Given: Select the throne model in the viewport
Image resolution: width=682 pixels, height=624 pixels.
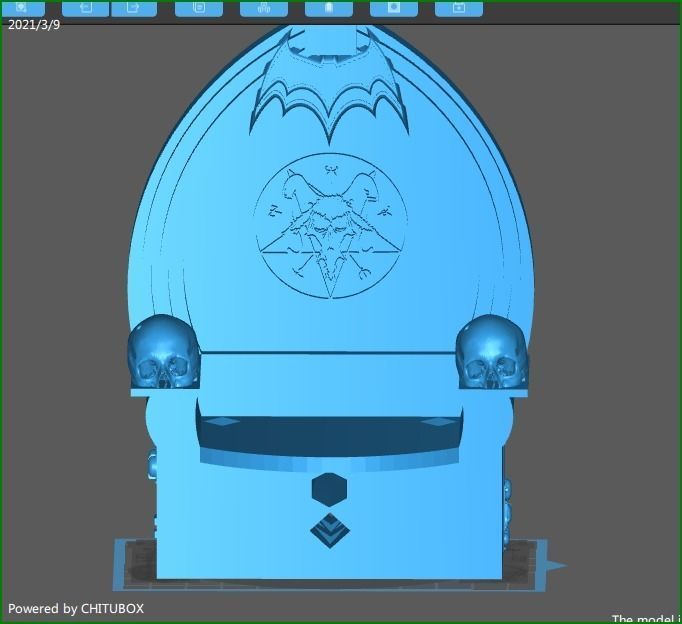Looking at the screenshot, I should coord(329,304).
